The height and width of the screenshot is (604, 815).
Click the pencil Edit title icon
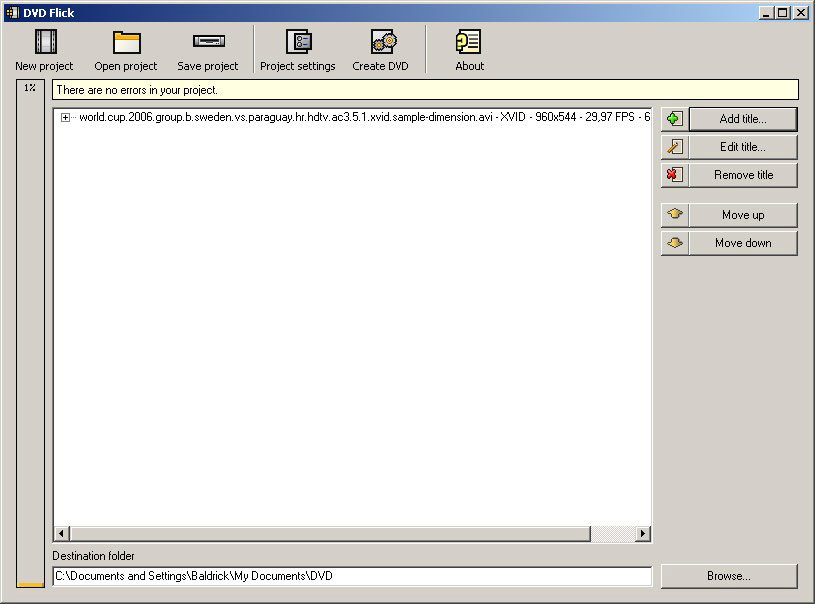[675, 147]
